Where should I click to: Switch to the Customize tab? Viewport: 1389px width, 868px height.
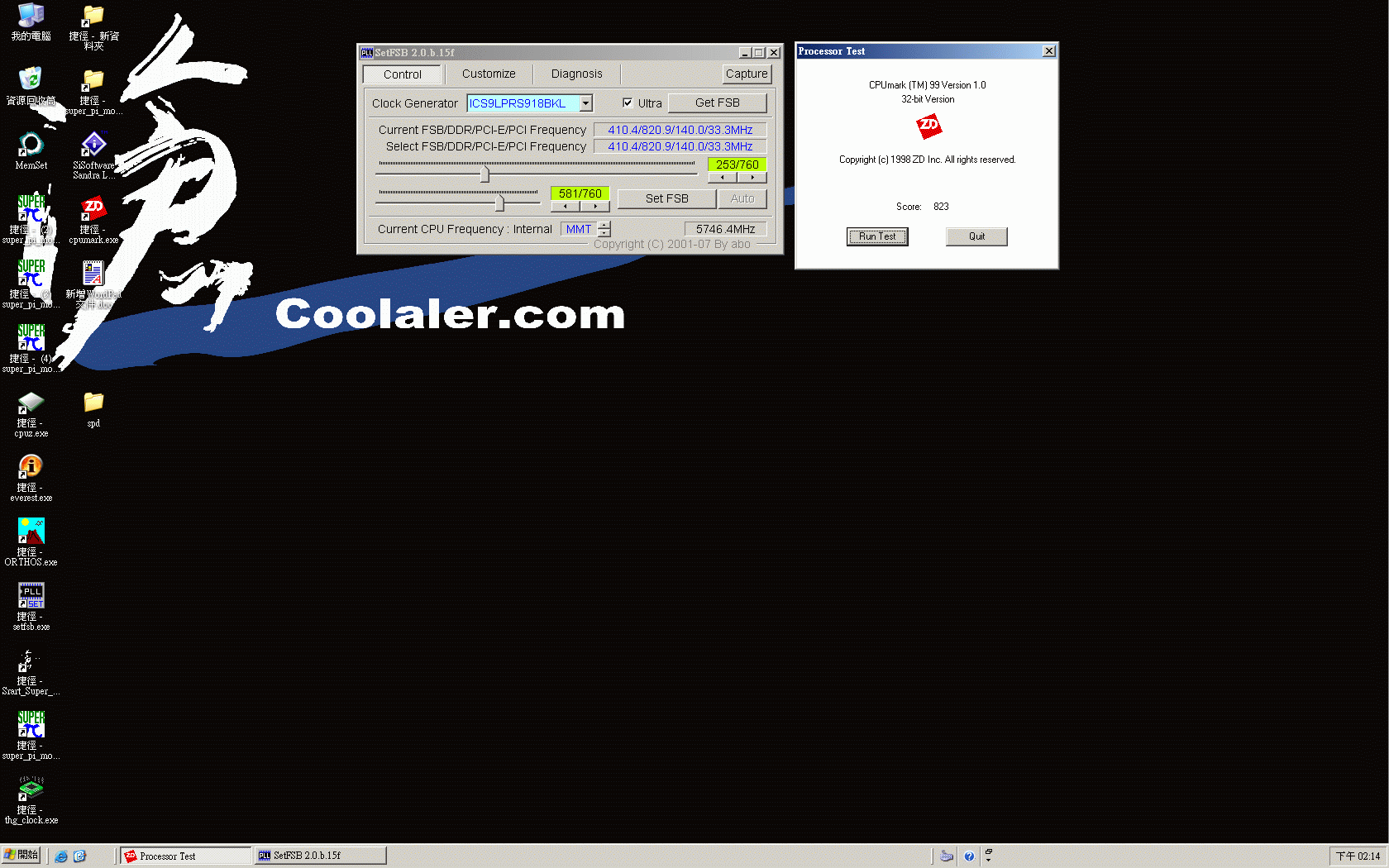tap(489, 74)
